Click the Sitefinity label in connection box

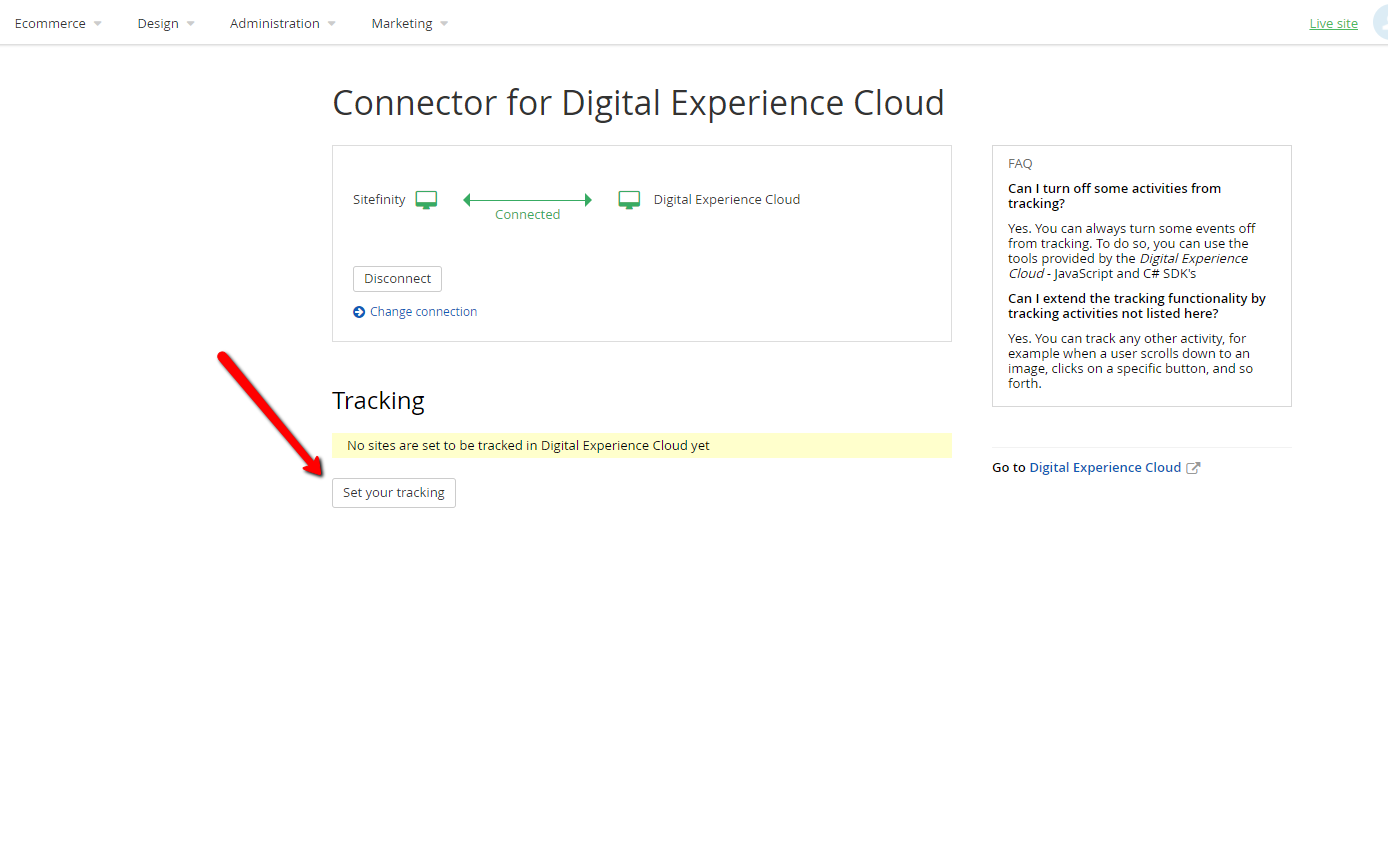click(379, 200)
